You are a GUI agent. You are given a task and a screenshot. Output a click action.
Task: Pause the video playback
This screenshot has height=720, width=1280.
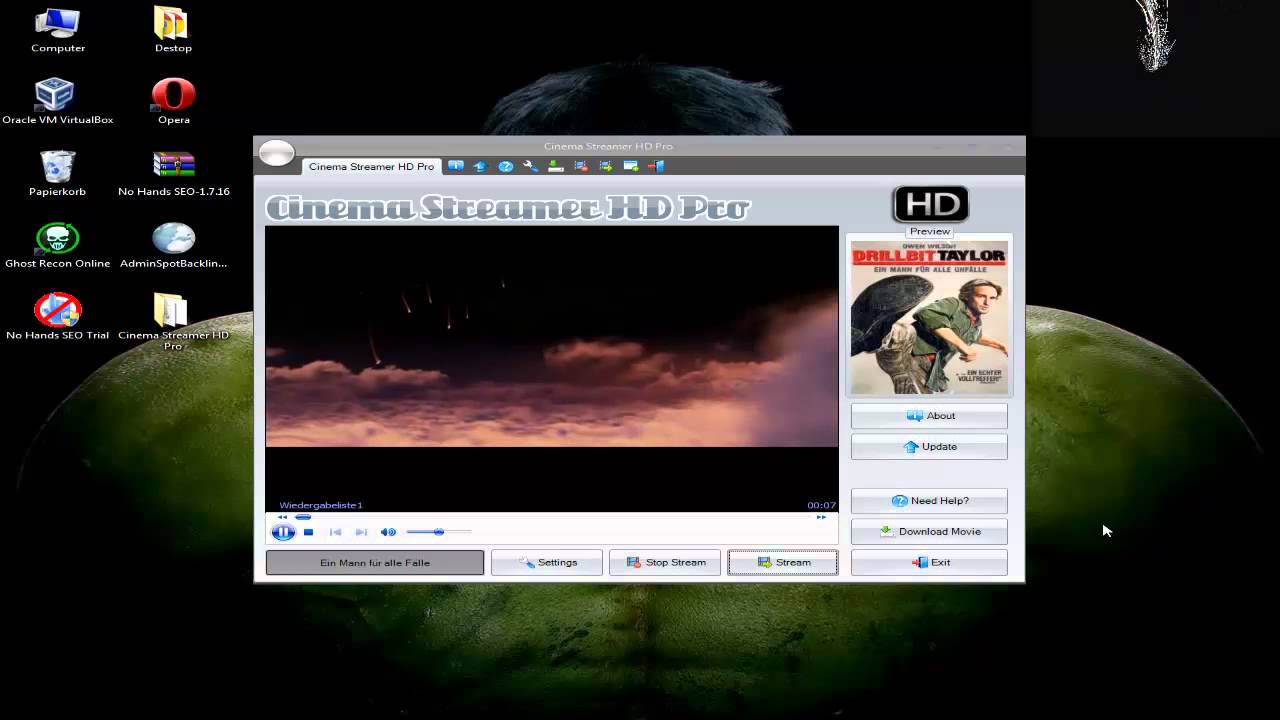coord(284,532)
